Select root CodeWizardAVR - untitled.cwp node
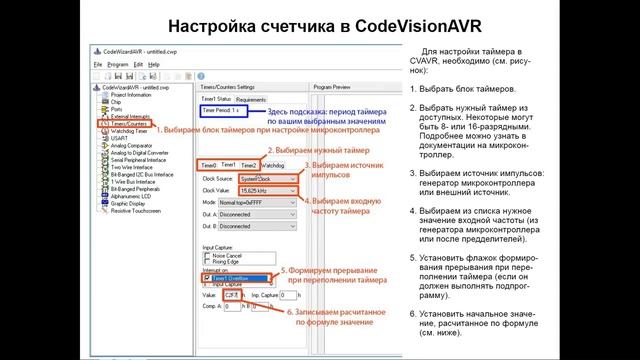This screenshot has height=360, width=640. point(136,88)
